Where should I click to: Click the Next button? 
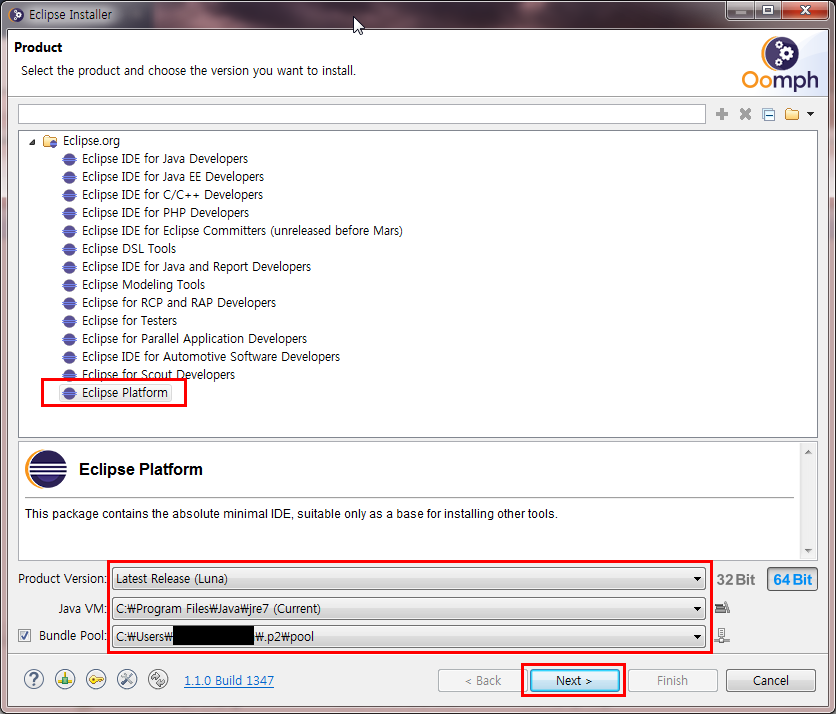pos(574,680)
